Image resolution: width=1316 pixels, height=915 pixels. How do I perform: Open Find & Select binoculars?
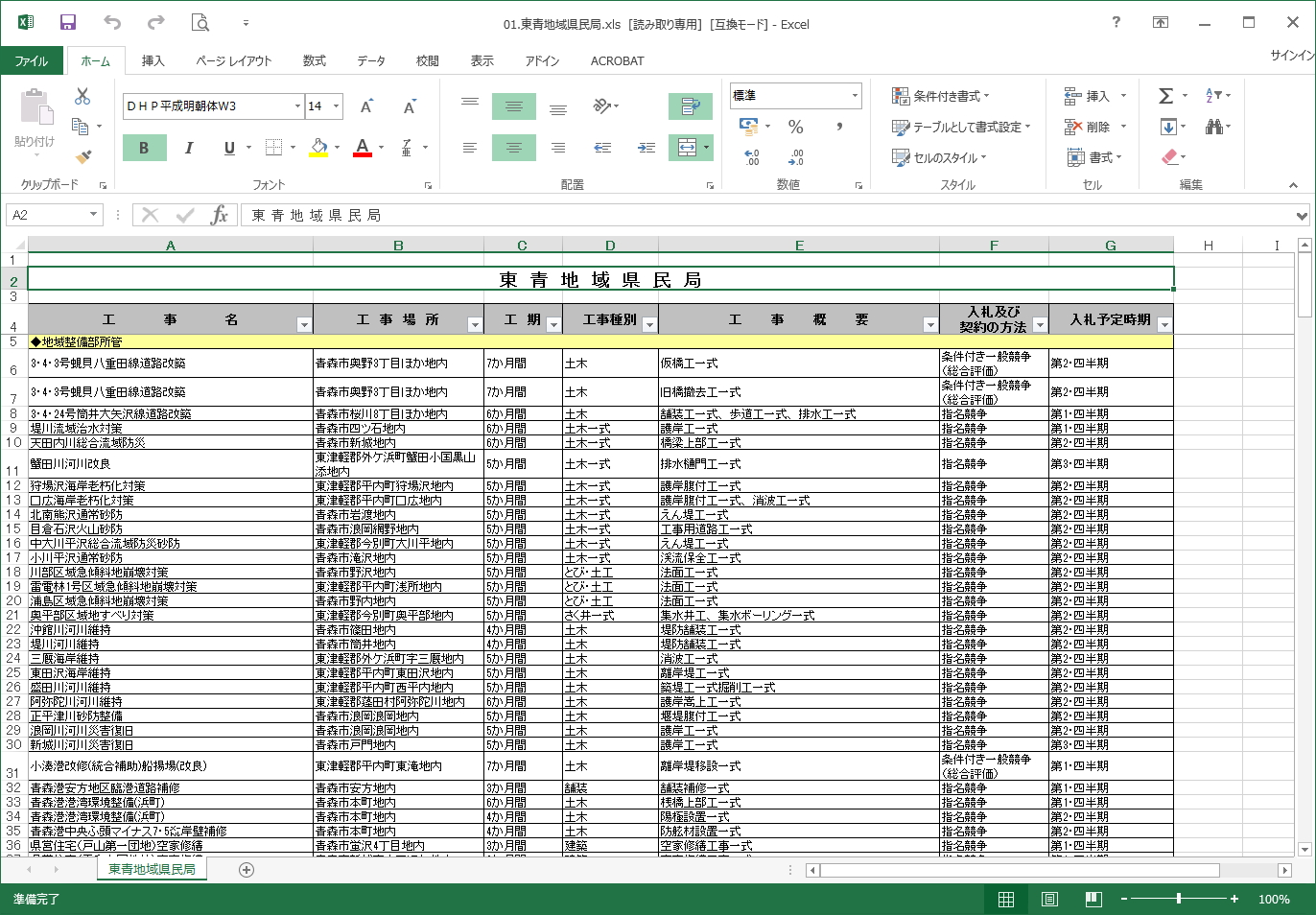pos(1216,127)
